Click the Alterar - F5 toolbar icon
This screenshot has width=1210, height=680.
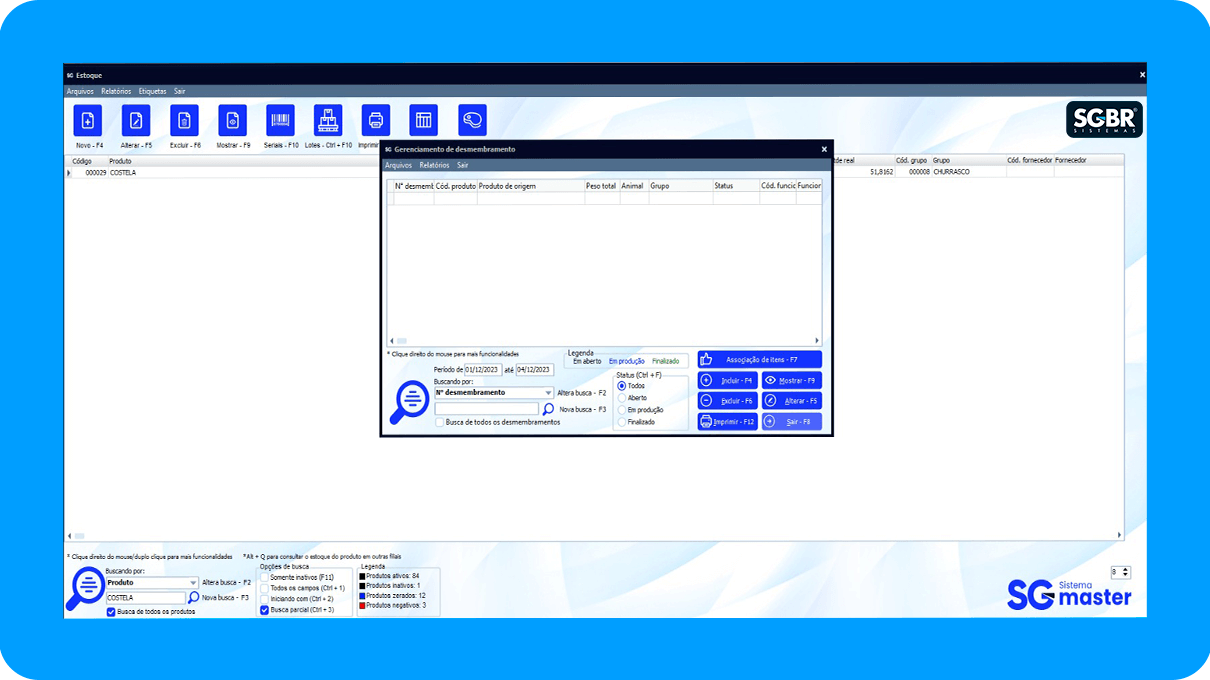(136, 120)
